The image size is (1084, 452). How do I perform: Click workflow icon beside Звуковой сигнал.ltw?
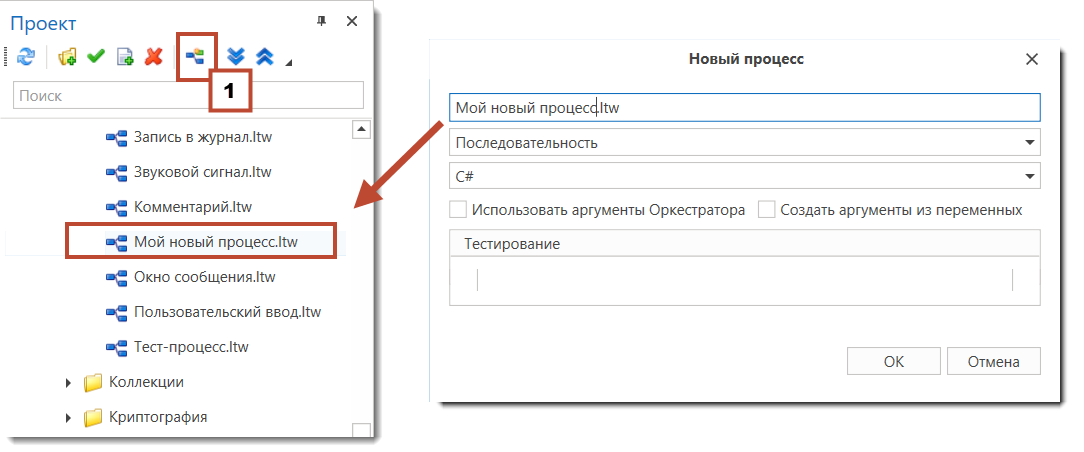tap(115, 173)
